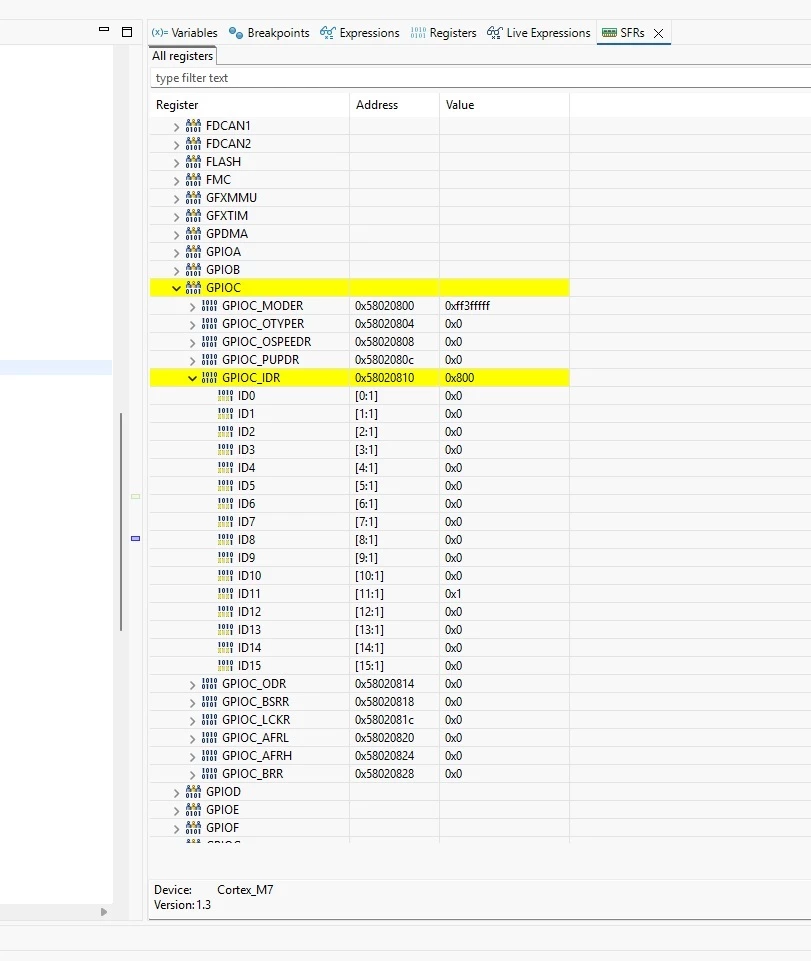Click the blue overview ruler marker

[135, 538]
